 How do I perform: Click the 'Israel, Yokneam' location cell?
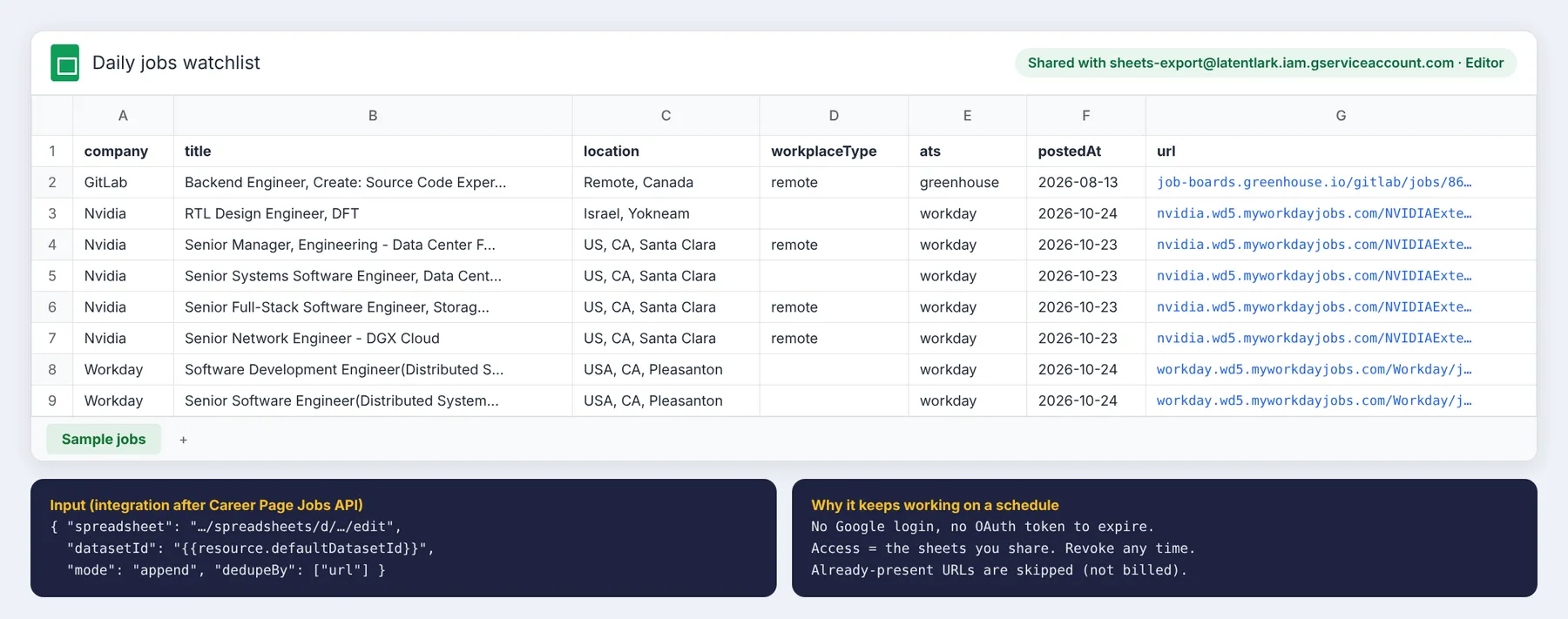666,213
